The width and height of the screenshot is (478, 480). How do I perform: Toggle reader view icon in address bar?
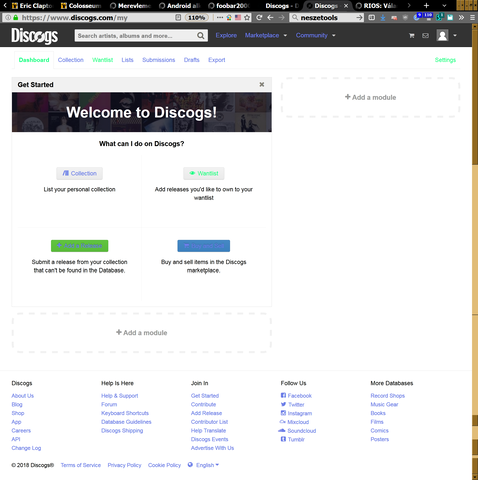point(178,18)
